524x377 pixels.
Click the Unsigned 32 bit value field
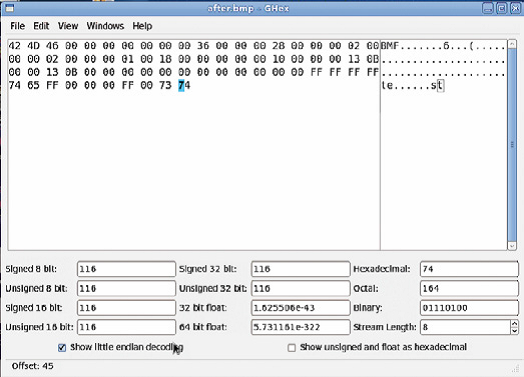tap(300, 288)
